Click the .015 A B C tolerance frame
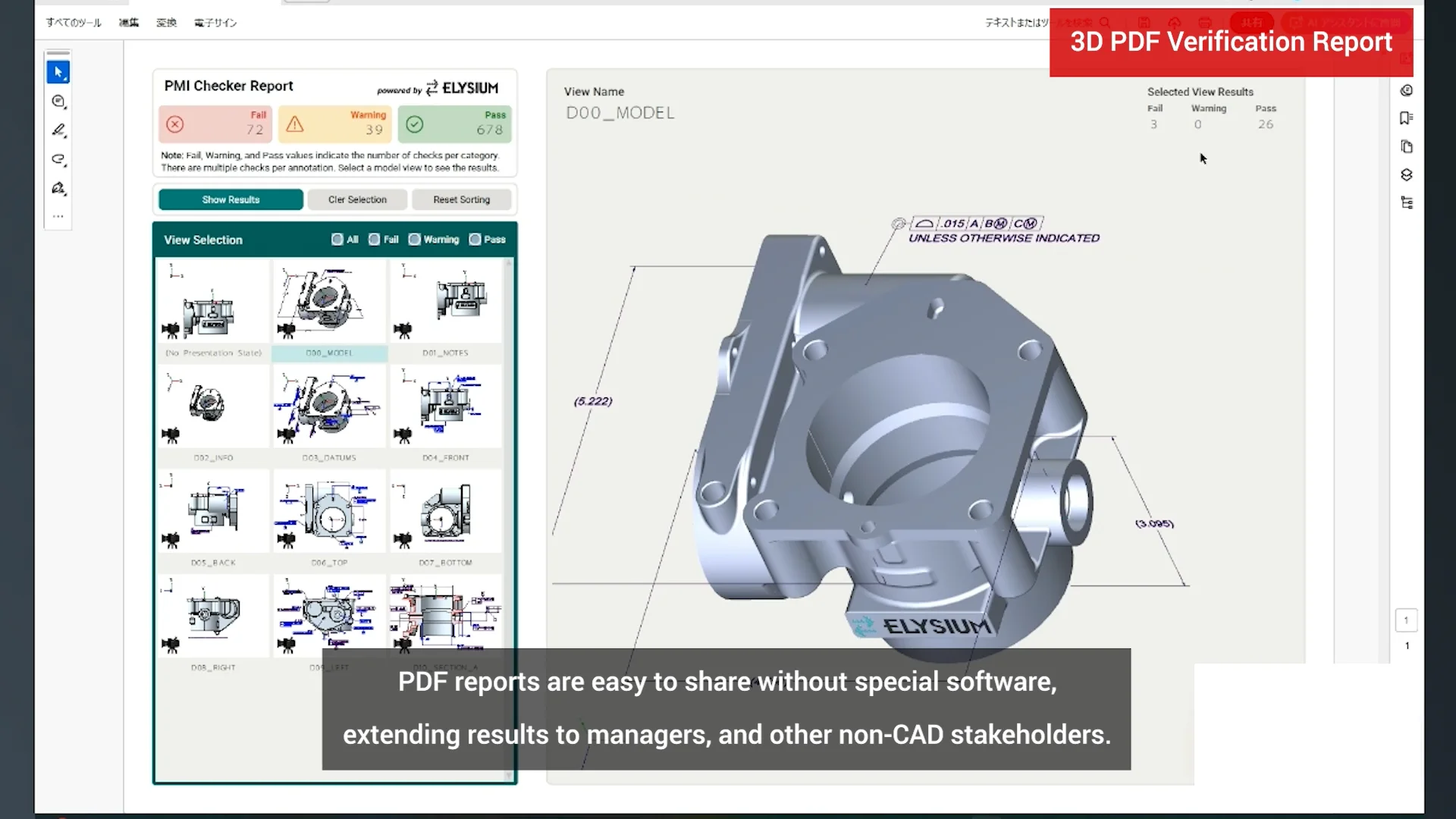The width and height of the screenshot is (1456, 819). (977, 224)
